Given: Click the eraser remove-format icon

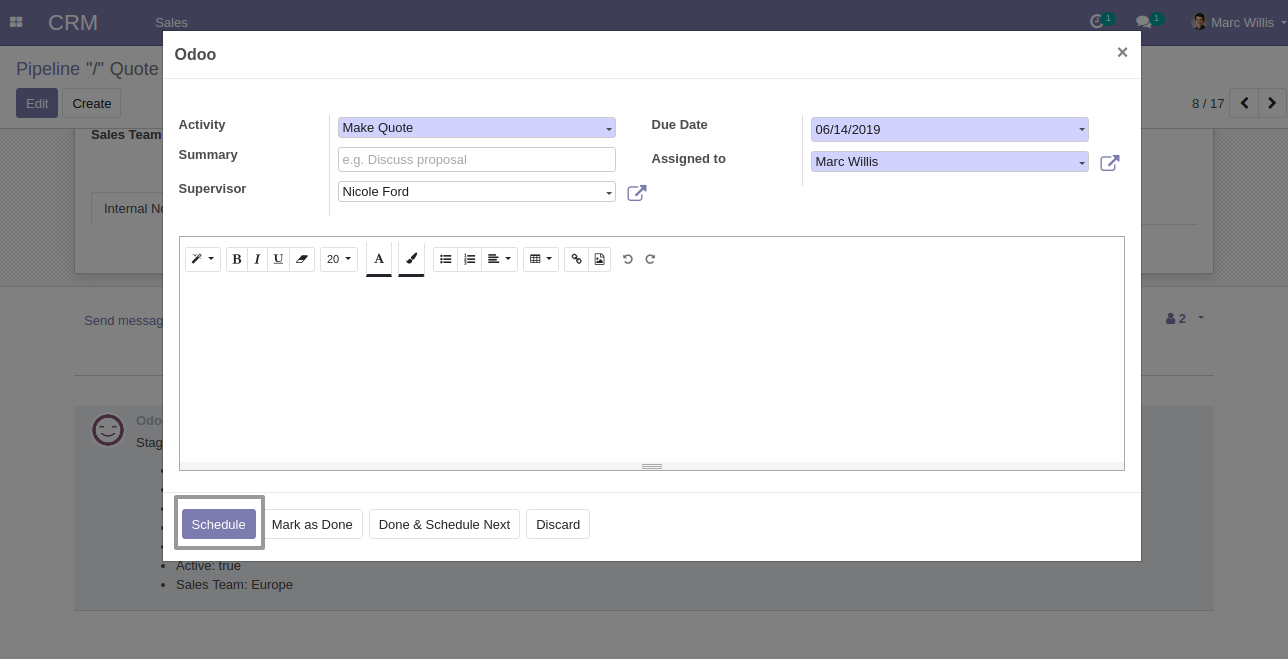Looking at the screenshot, I should tap(302, 259).
